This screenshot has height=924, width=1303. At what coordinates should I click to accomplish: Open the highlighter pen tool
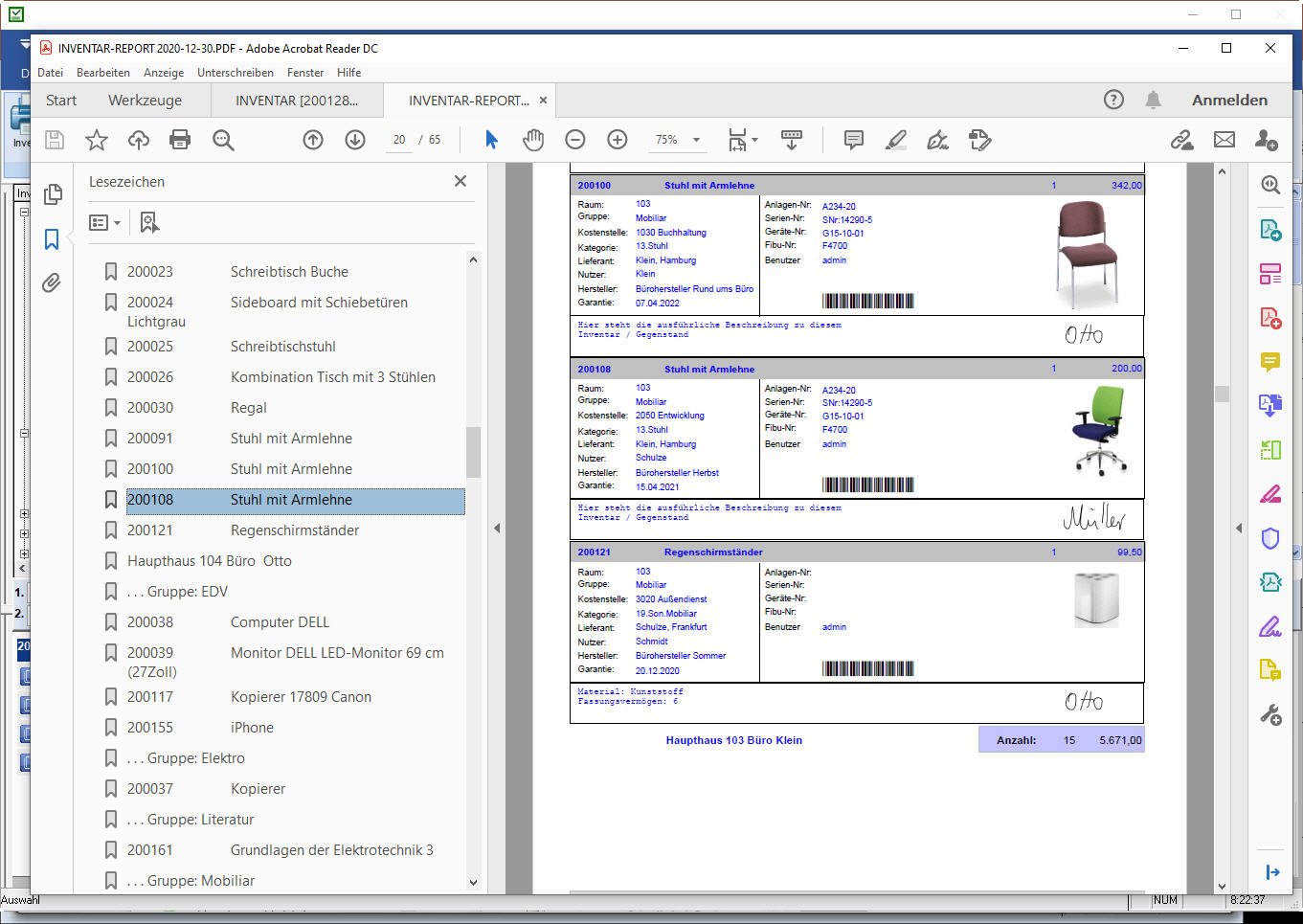click(895, 140)
